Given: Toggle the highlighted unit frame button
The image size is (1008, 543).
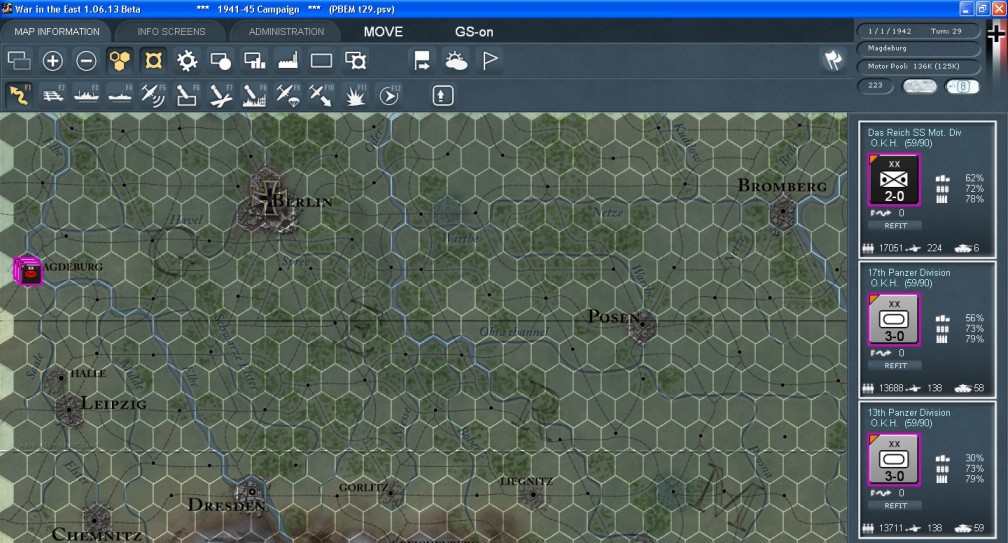Looking at the screenshot, I should (154, 60).
